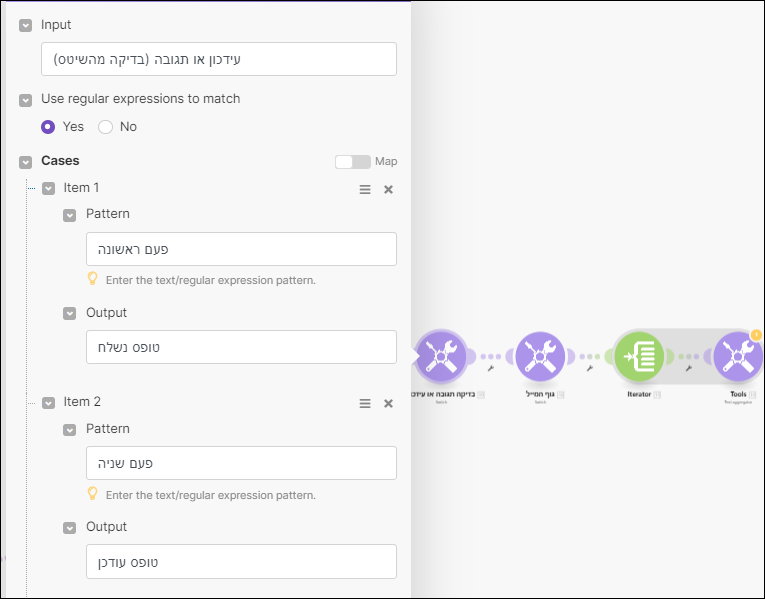Remove Item 1 with its X icon

coord(389,189)
